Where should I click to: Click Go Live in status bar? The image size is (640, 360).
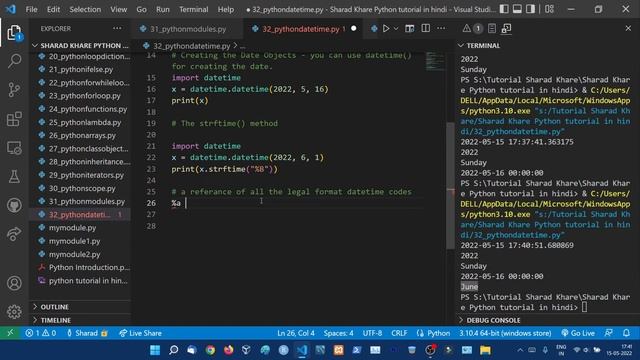(578, 333)
